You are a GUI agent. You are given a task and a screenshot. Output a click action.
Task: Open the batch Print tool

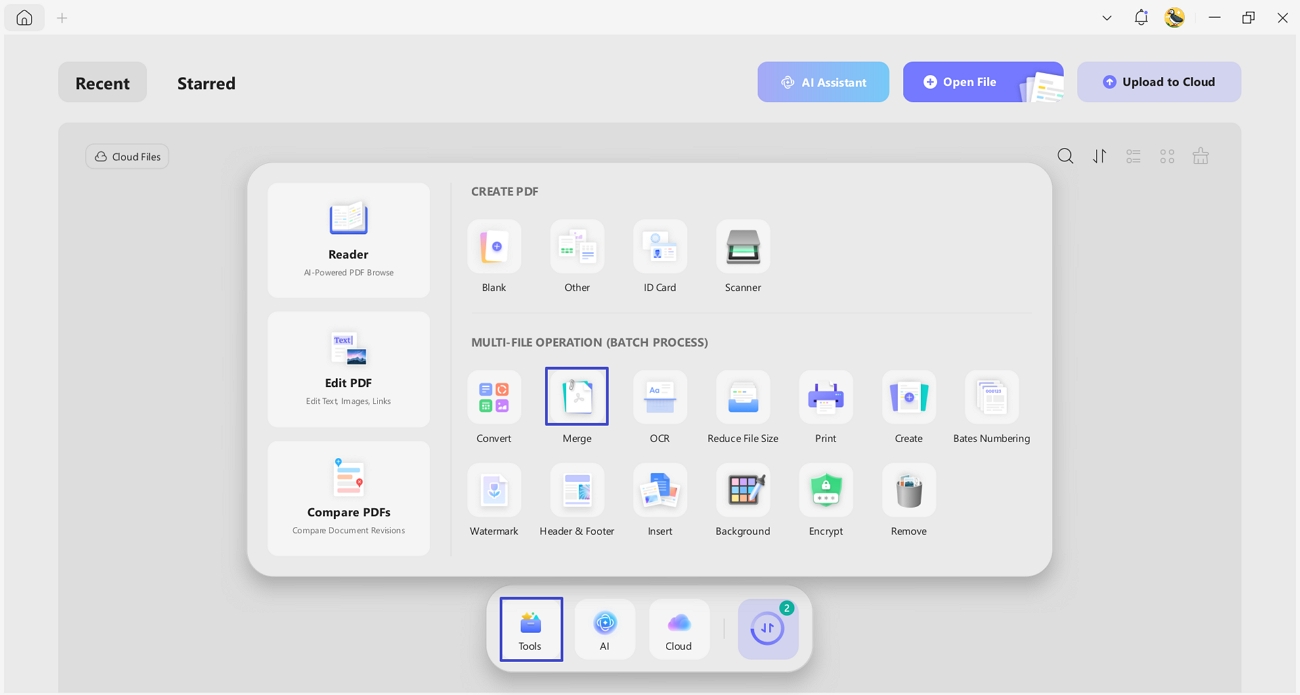pos(826,408)
